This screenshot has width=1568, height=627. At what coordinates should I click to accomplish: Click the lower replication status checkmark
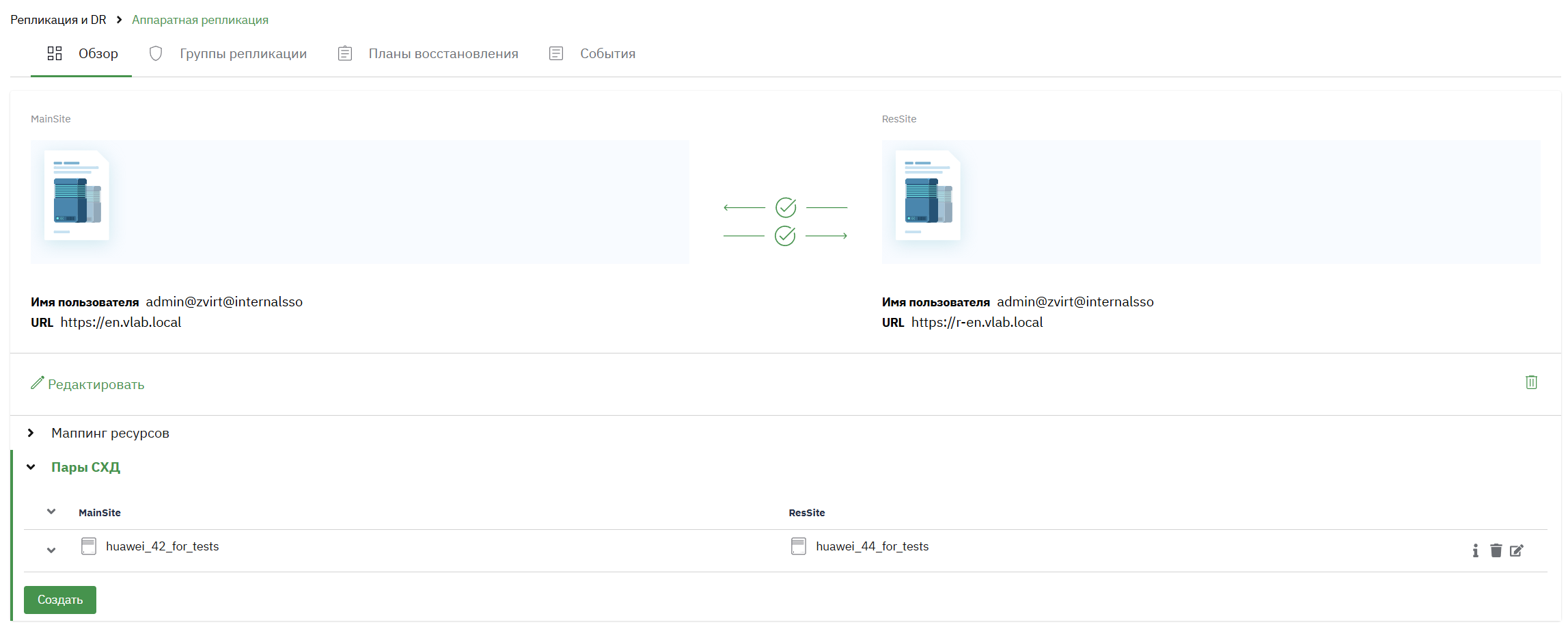[785, 236]
